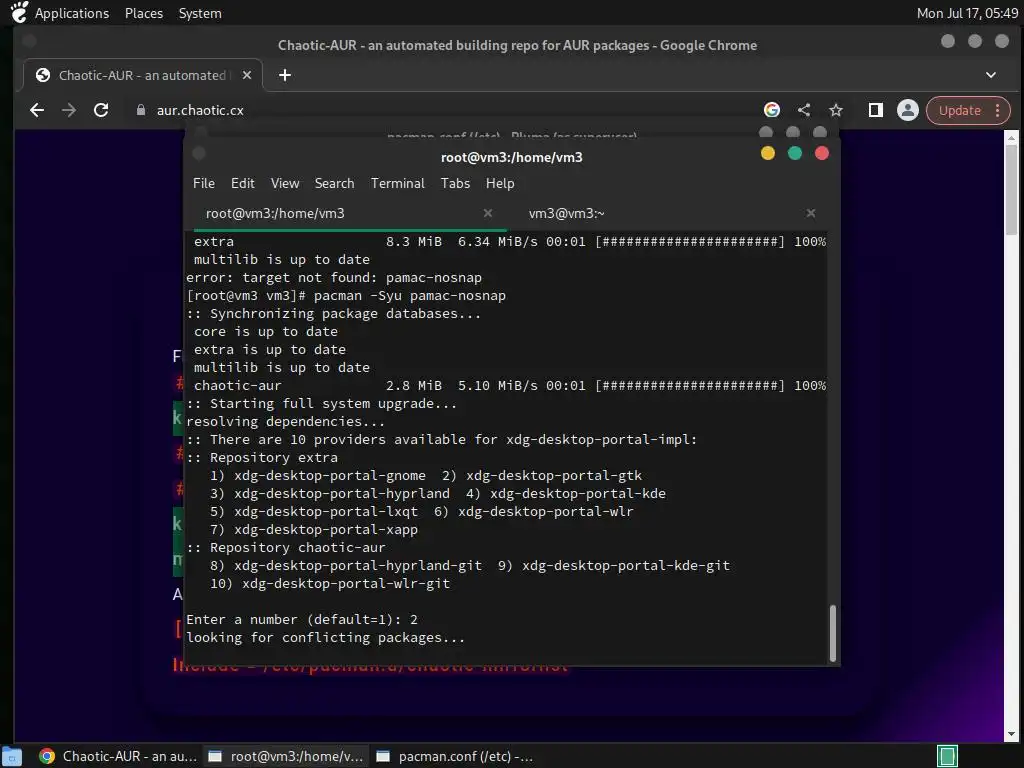
Task: Bookmark this page with star icon
Action: tap(836, 110)
